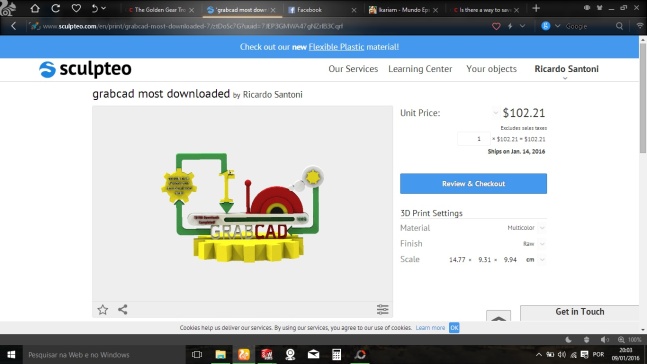Edit scale value 14.77
647x364 pixels.
click(457, 260)
